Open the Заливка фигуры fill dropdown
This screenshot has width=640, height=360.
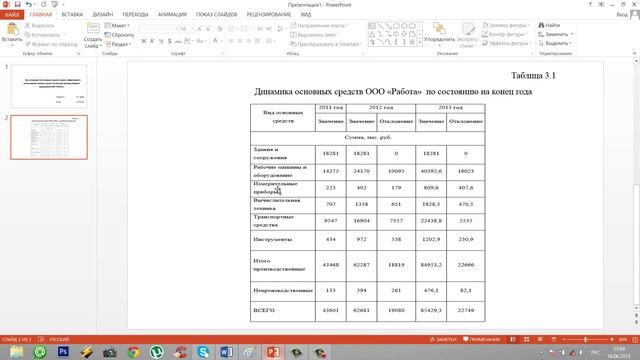(506, 25)
